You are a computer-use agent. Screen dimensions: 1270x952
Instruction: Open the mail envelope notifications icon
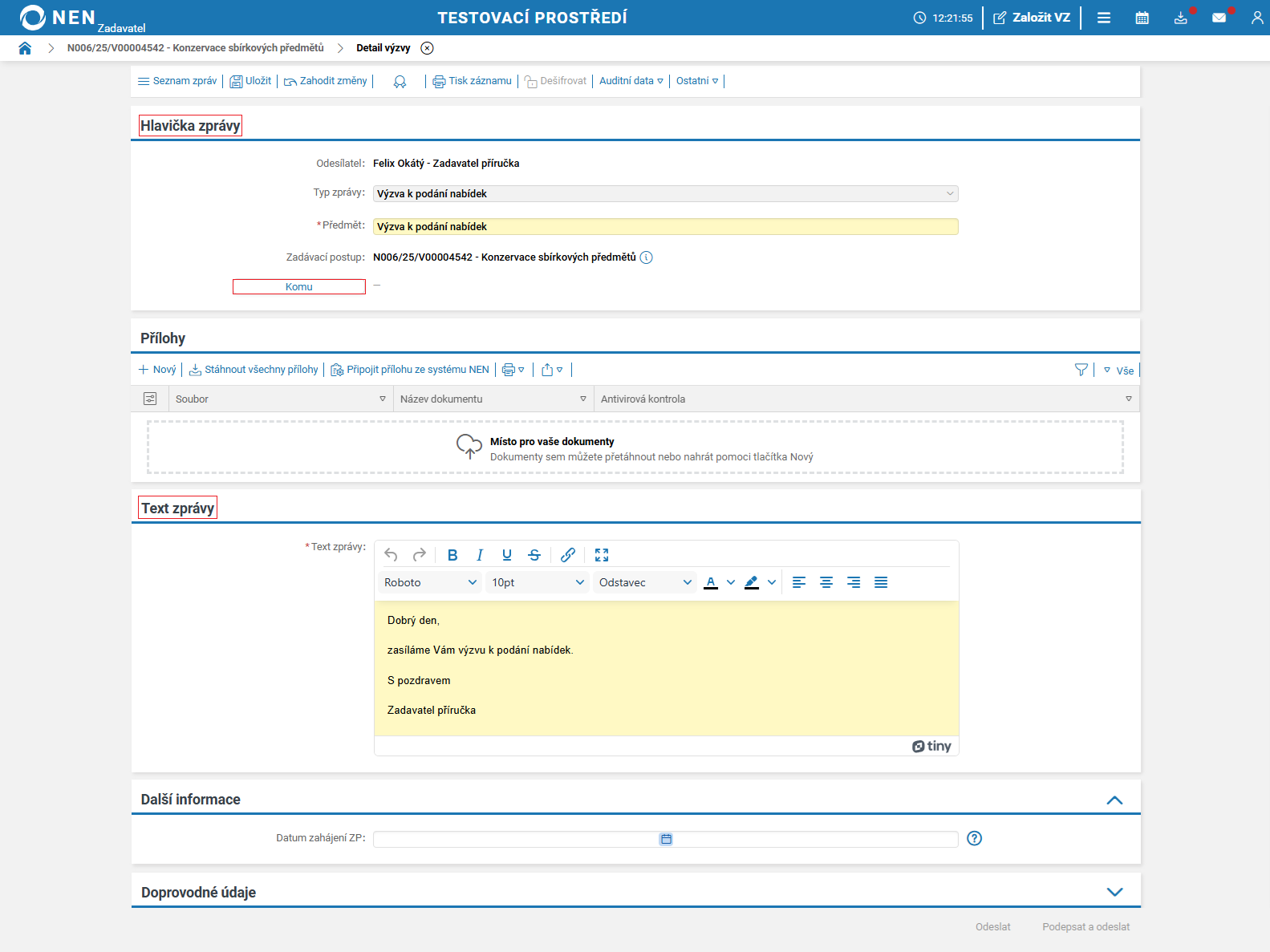[x=1219, y=18]
